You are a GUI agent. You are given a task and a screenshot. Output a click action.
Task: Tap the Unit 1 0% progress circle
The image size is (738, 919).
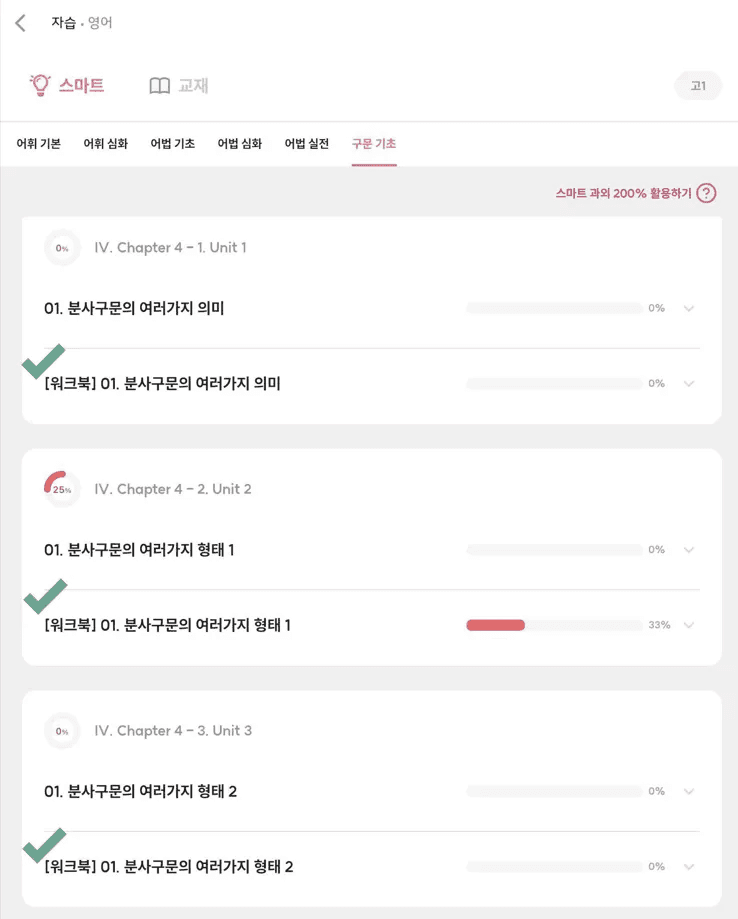click(x=62, y=248)
